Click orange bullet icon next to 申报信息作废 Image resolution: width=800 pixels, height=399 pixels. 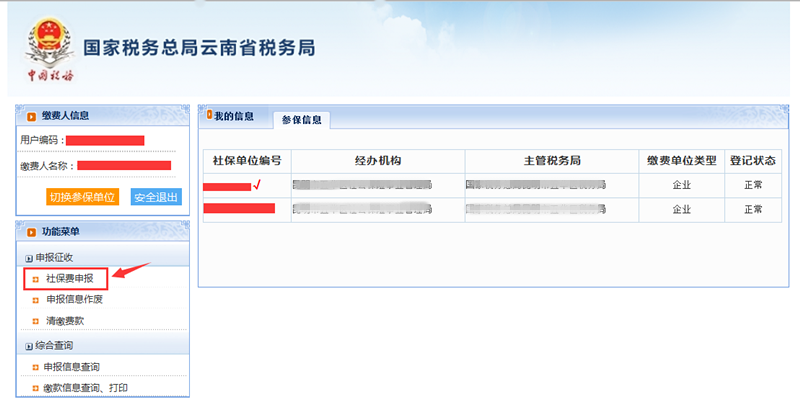click(35, 300)
